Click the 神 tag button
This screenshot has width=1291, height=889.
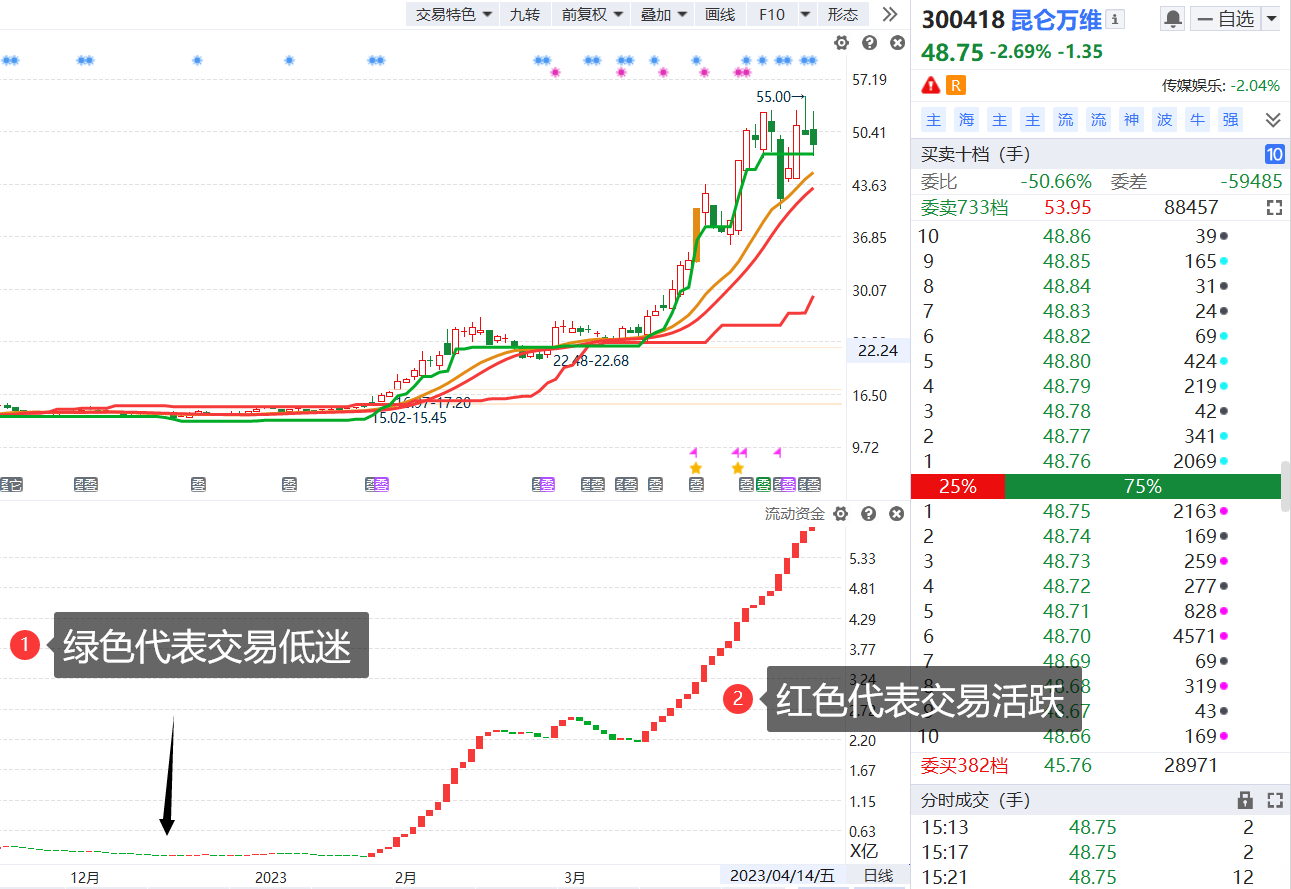click(x=1131, y=120)
